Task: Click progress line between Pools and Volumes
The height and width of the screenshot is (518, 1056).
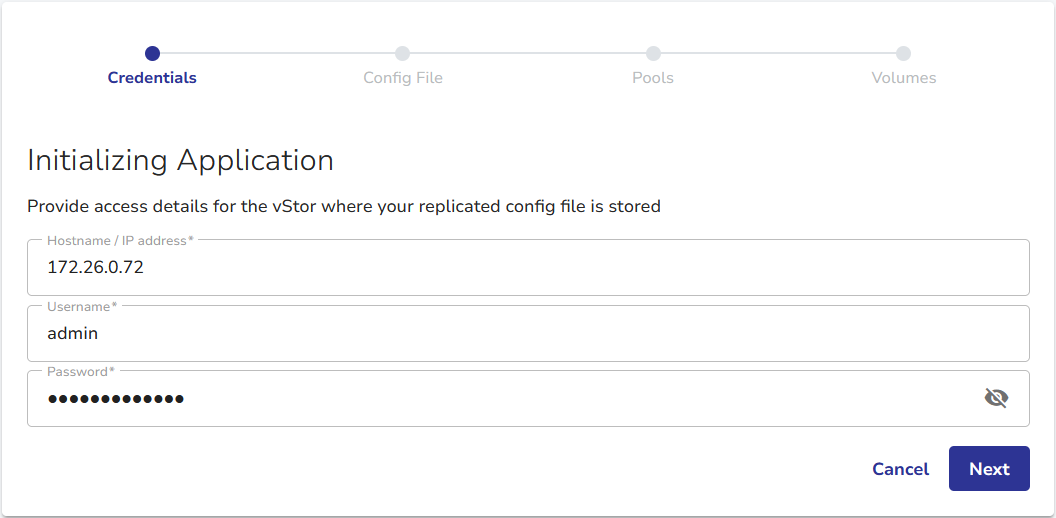Action: [x=778, y=53]
